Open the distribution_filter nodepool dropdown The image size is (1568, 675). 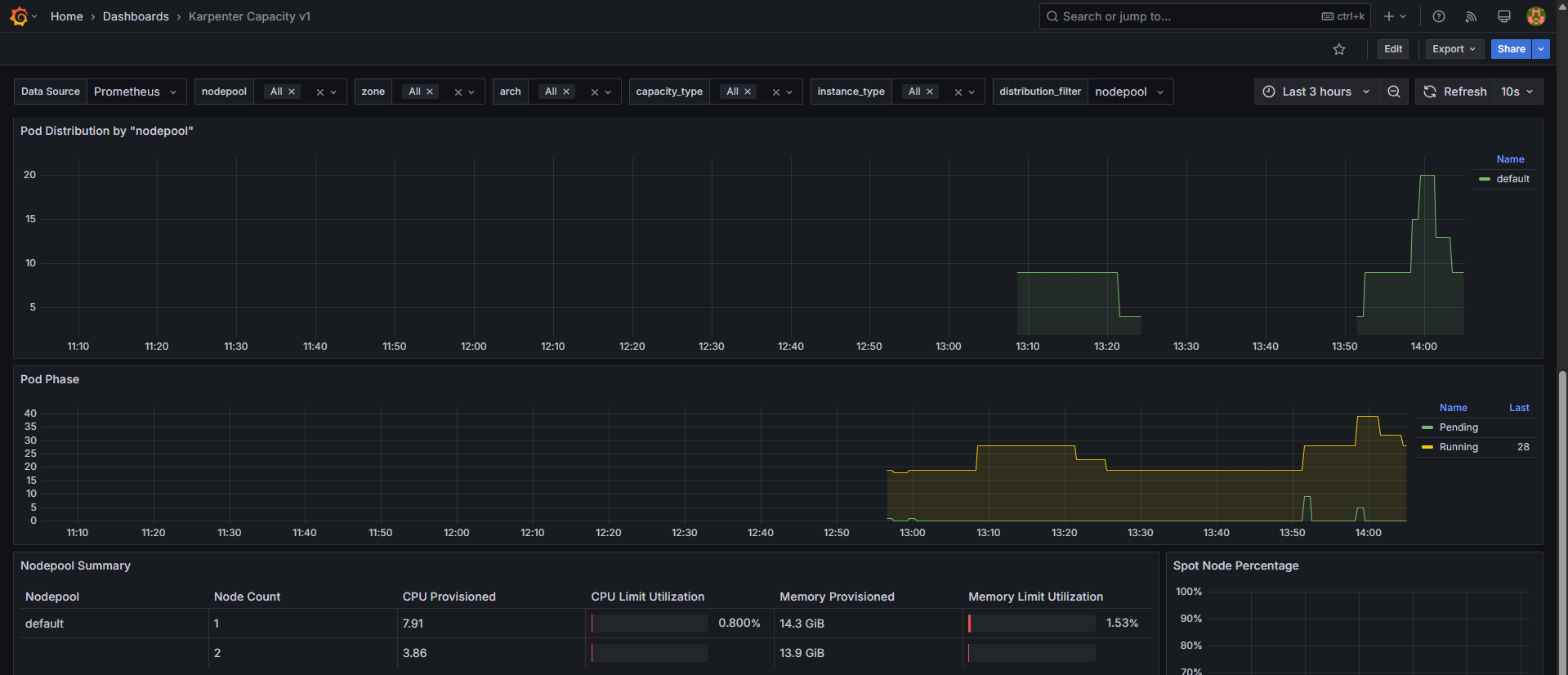(x=1130, y=92)
